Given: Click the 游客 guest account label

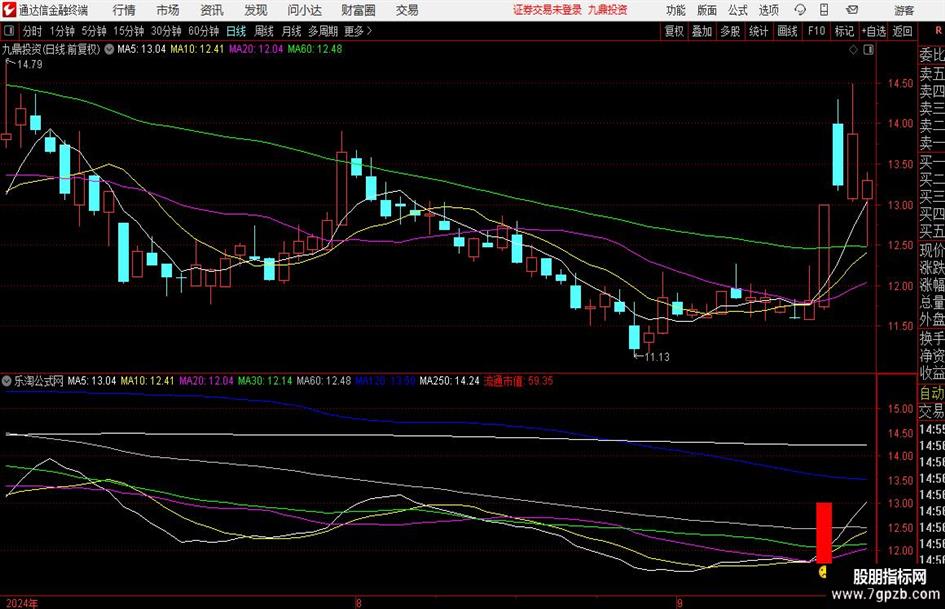Looking at the screenshot, I should point(904,10).
